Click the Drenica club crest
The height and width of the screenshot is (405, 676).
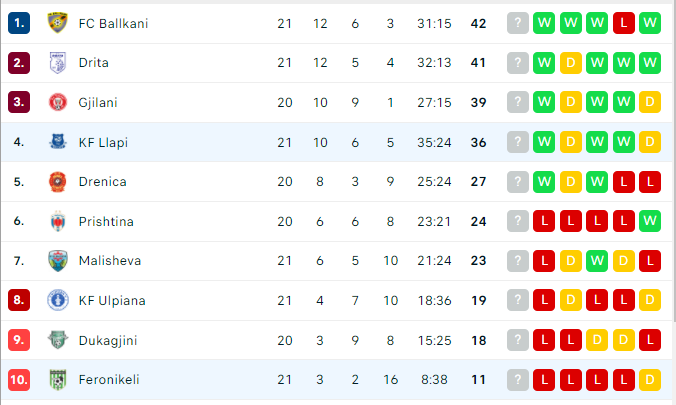tap(57, 182)
